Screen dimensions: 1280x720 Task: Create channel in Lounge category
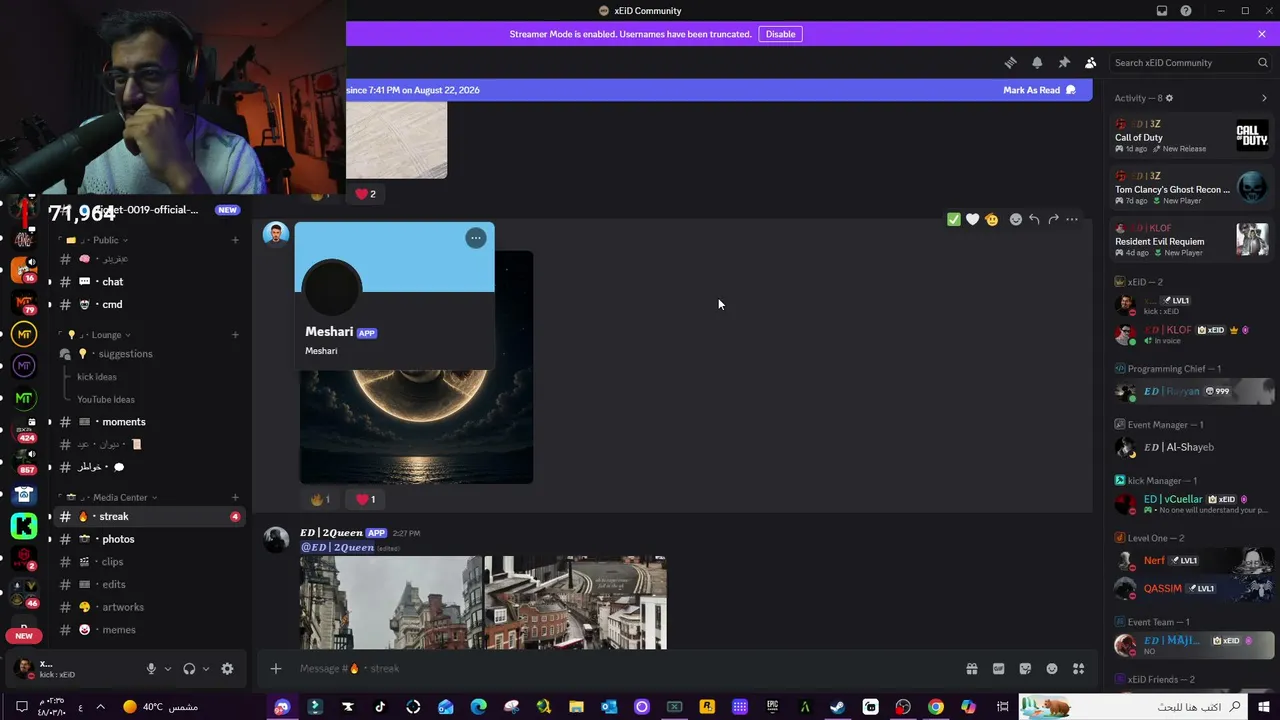[235, 335]
